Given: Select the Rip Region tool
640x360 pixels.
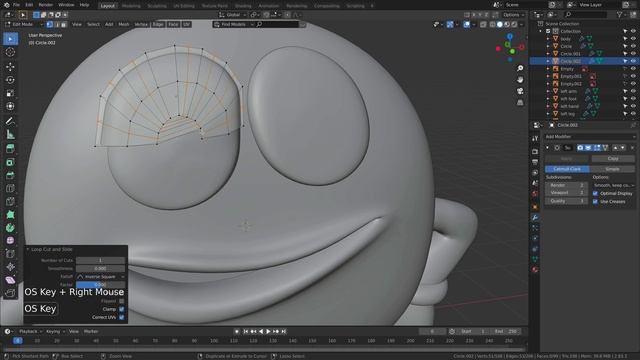Looking at the screenshot, I should pos(10,293).
